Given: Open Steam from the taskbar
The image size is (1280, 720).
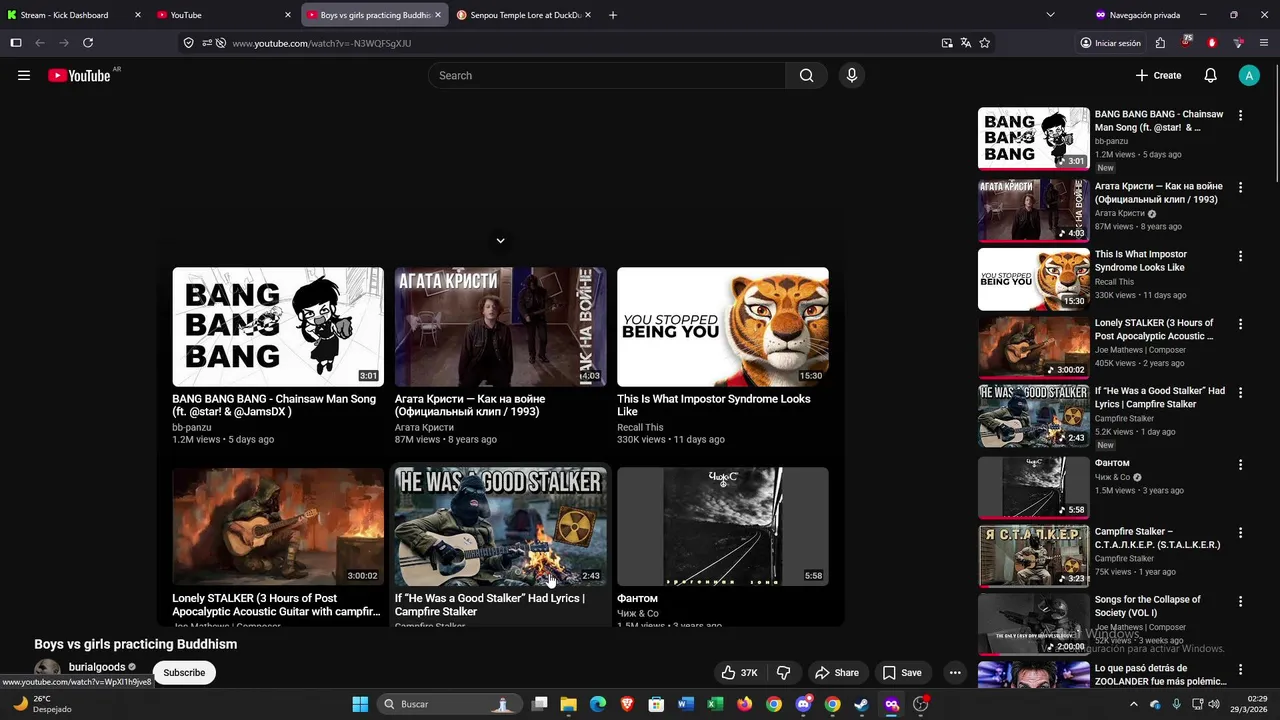Looking at the screenshot, I should tap(861, 704).
